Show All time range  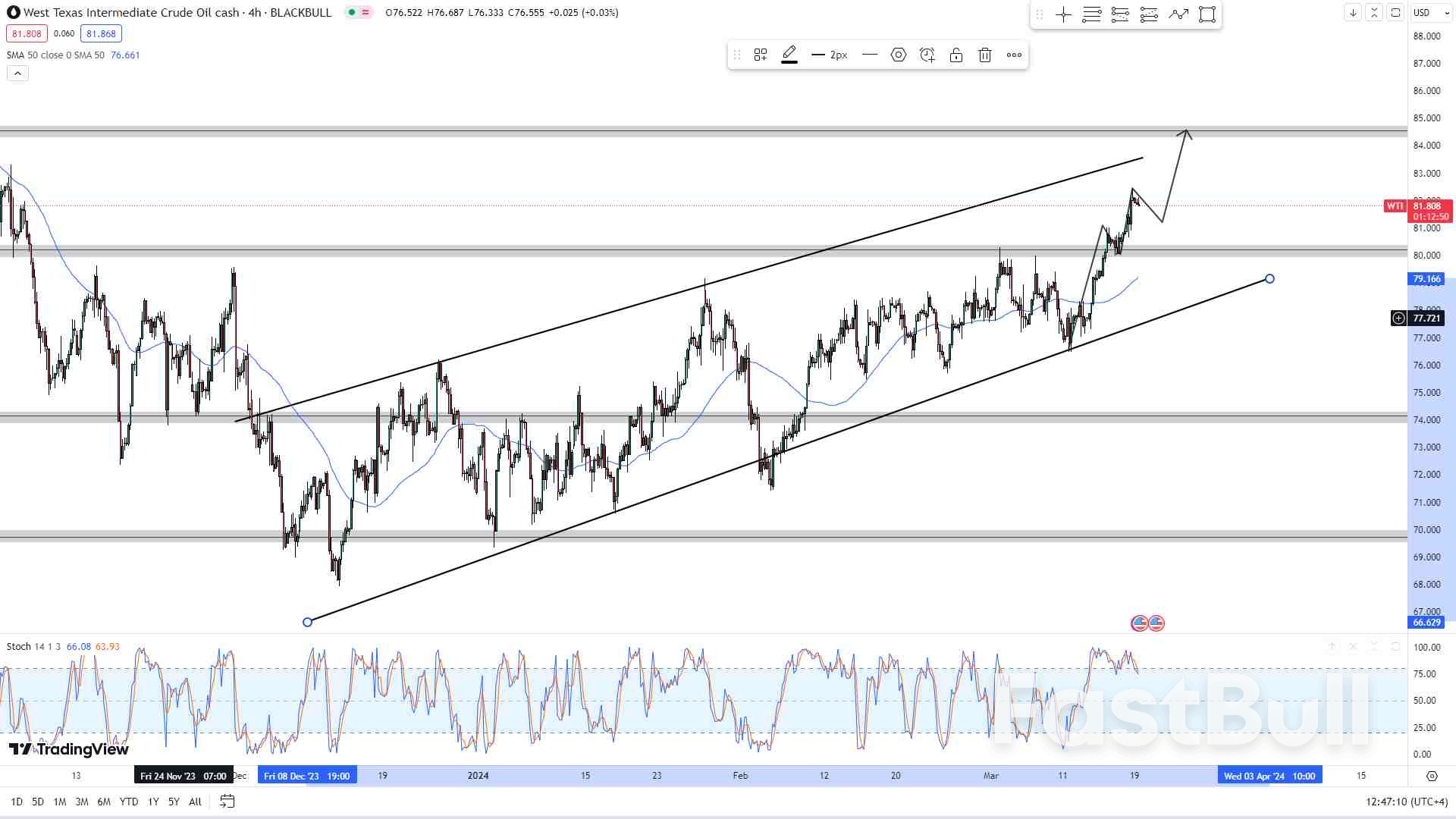[x=195, y=802]
